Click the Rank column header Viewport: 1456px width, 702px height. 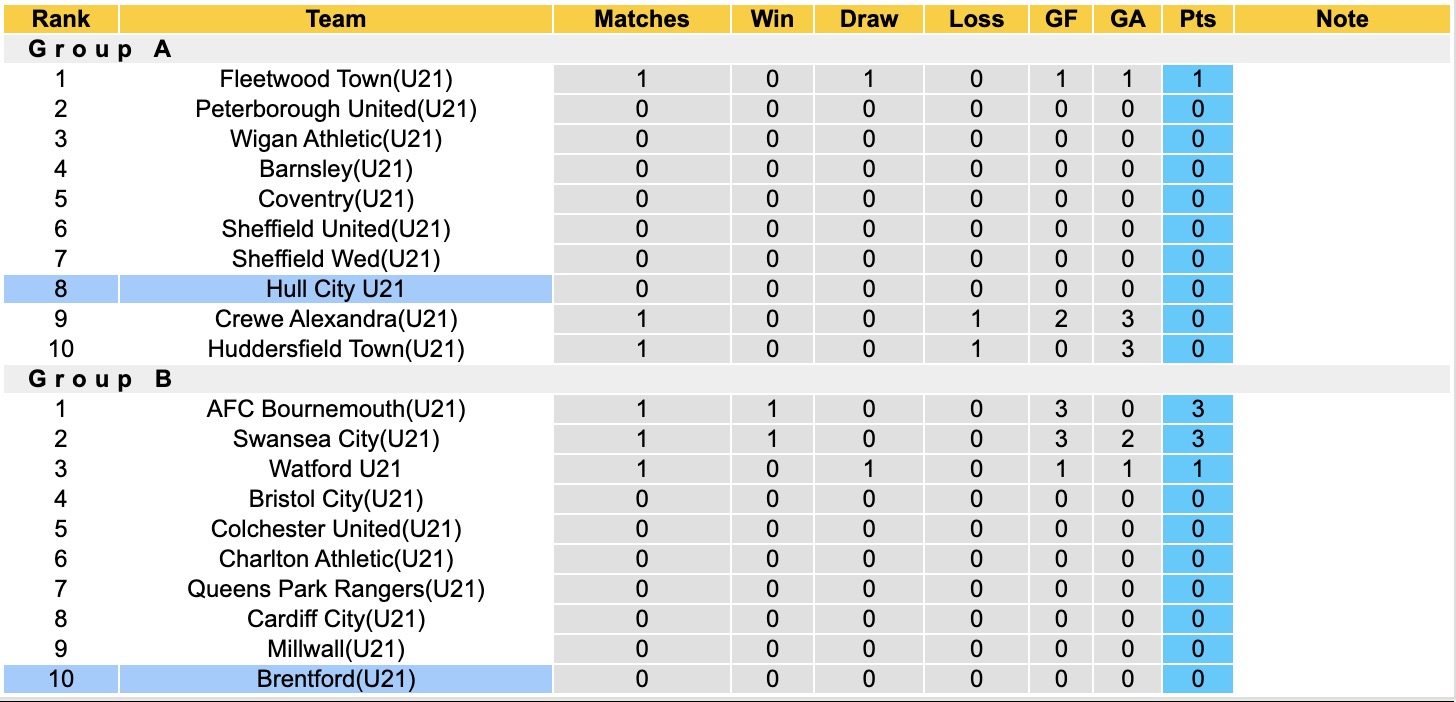pos(61,19)
